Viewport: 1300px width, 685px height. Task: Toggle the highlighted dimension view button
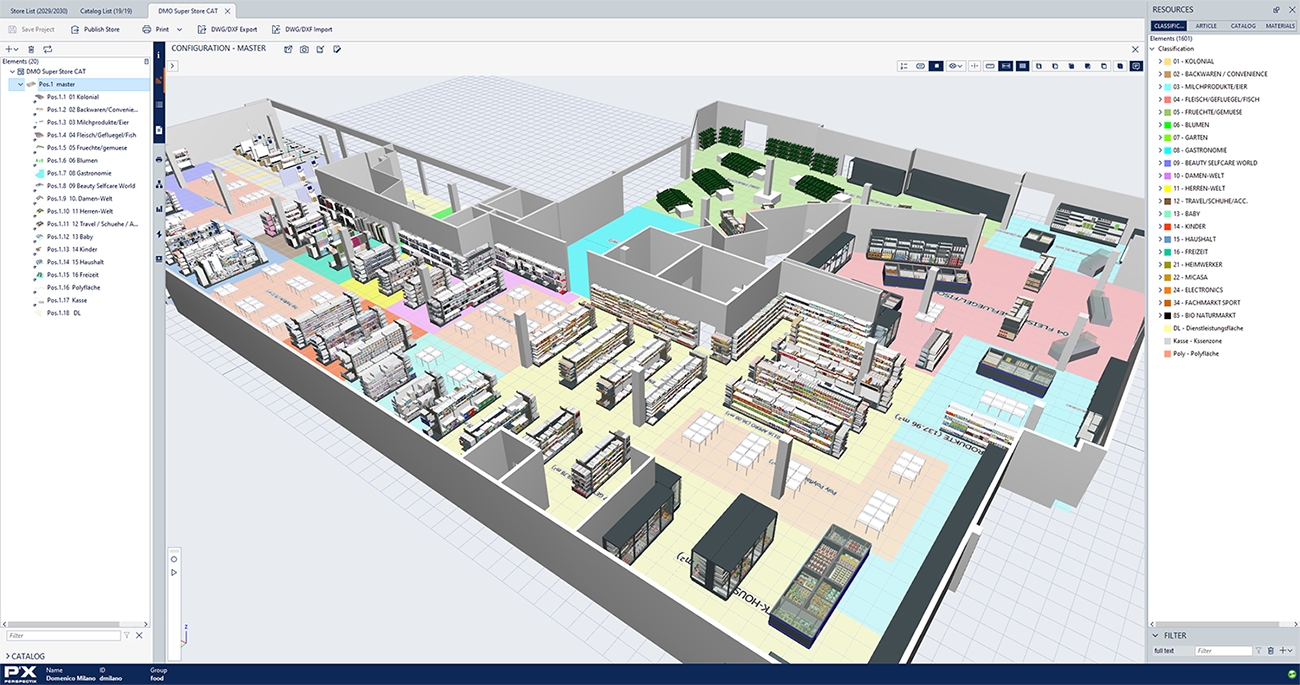click(1006, 66)
